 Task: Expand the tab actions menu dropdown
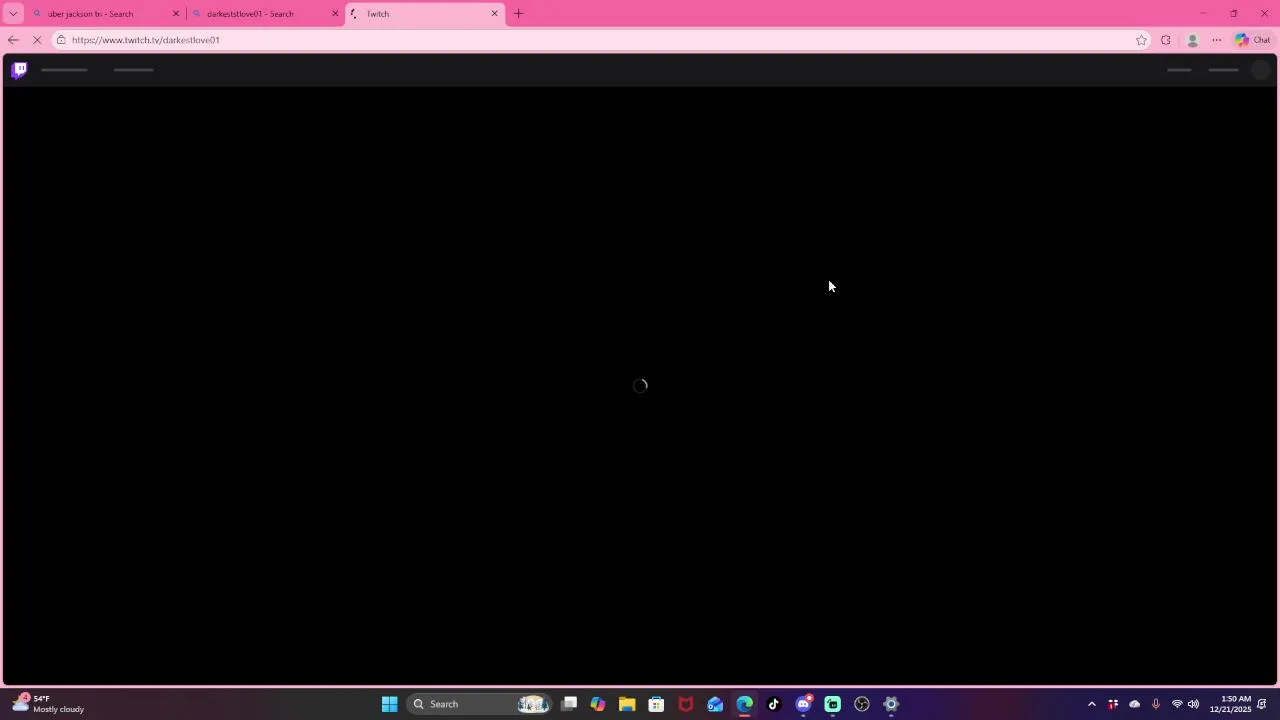(x=13, y=14)
